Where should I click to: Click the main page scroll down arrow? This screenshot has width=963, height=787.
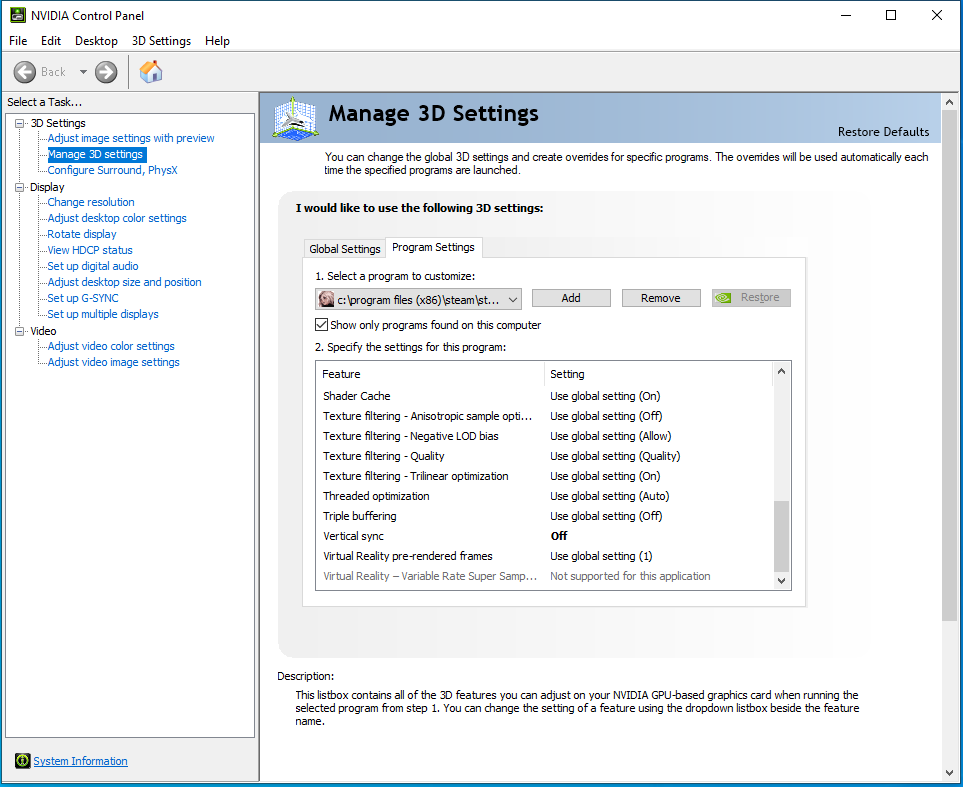pos(949,773)
